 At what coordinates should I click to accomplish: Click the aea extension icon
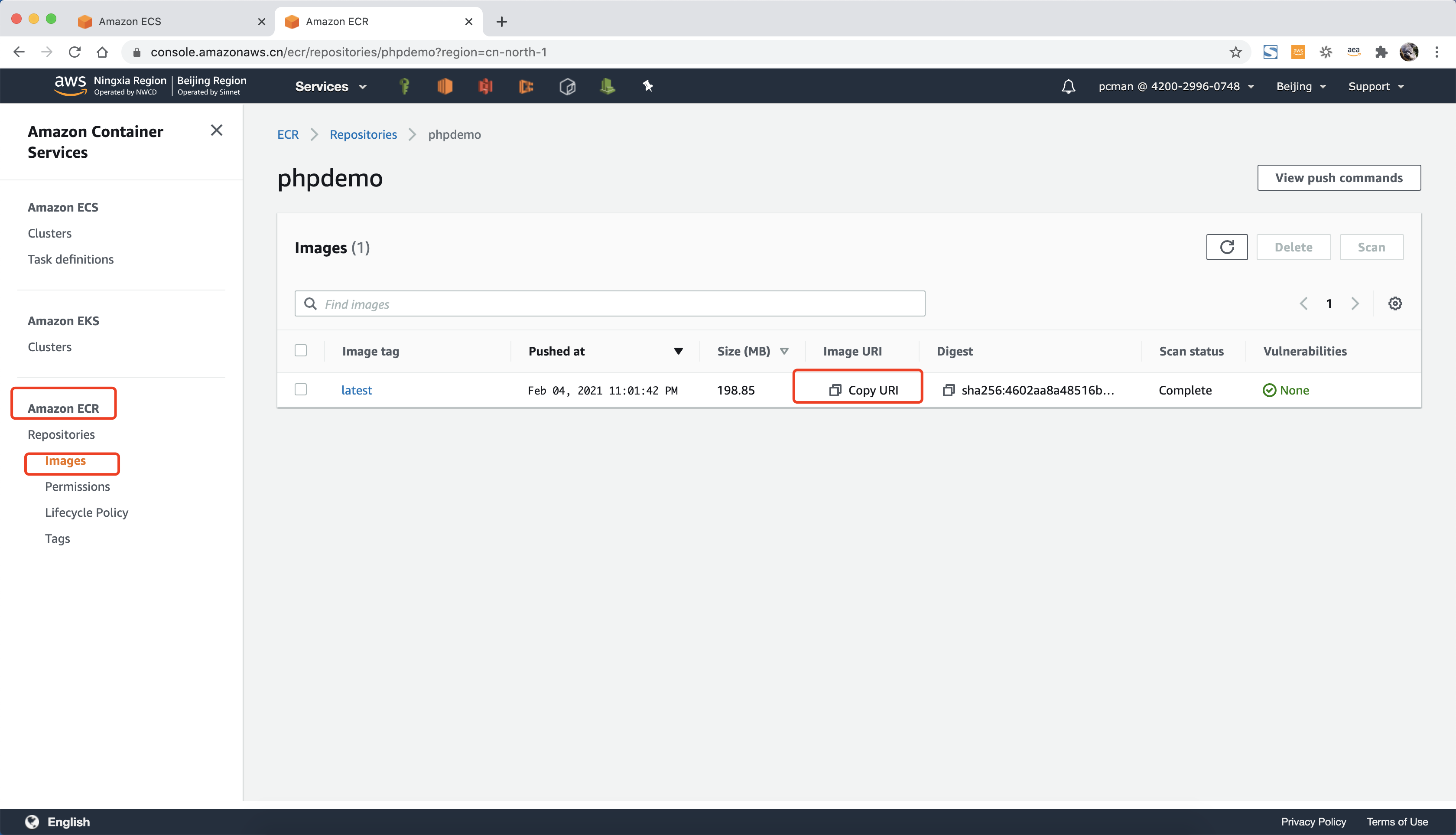click(1353, 52)
